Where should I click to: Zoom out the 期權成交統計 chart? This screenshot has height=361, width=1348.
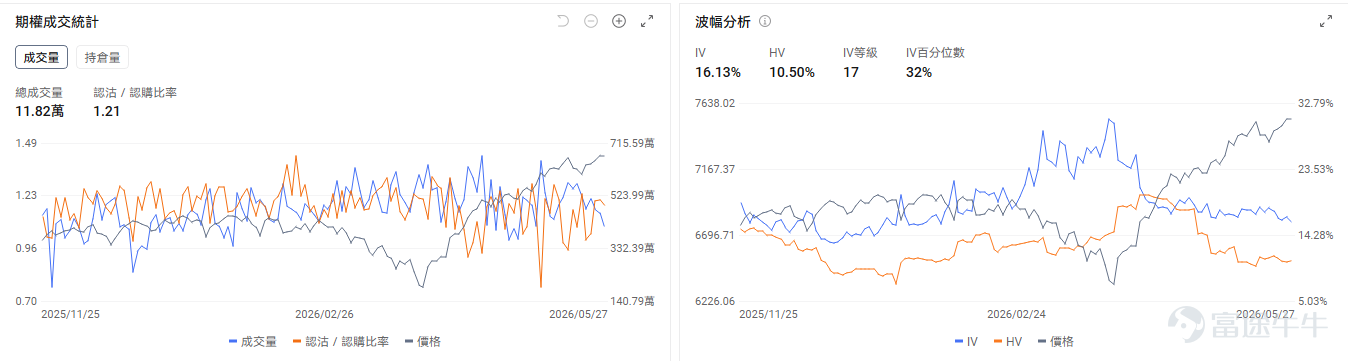tap(591, 21)
